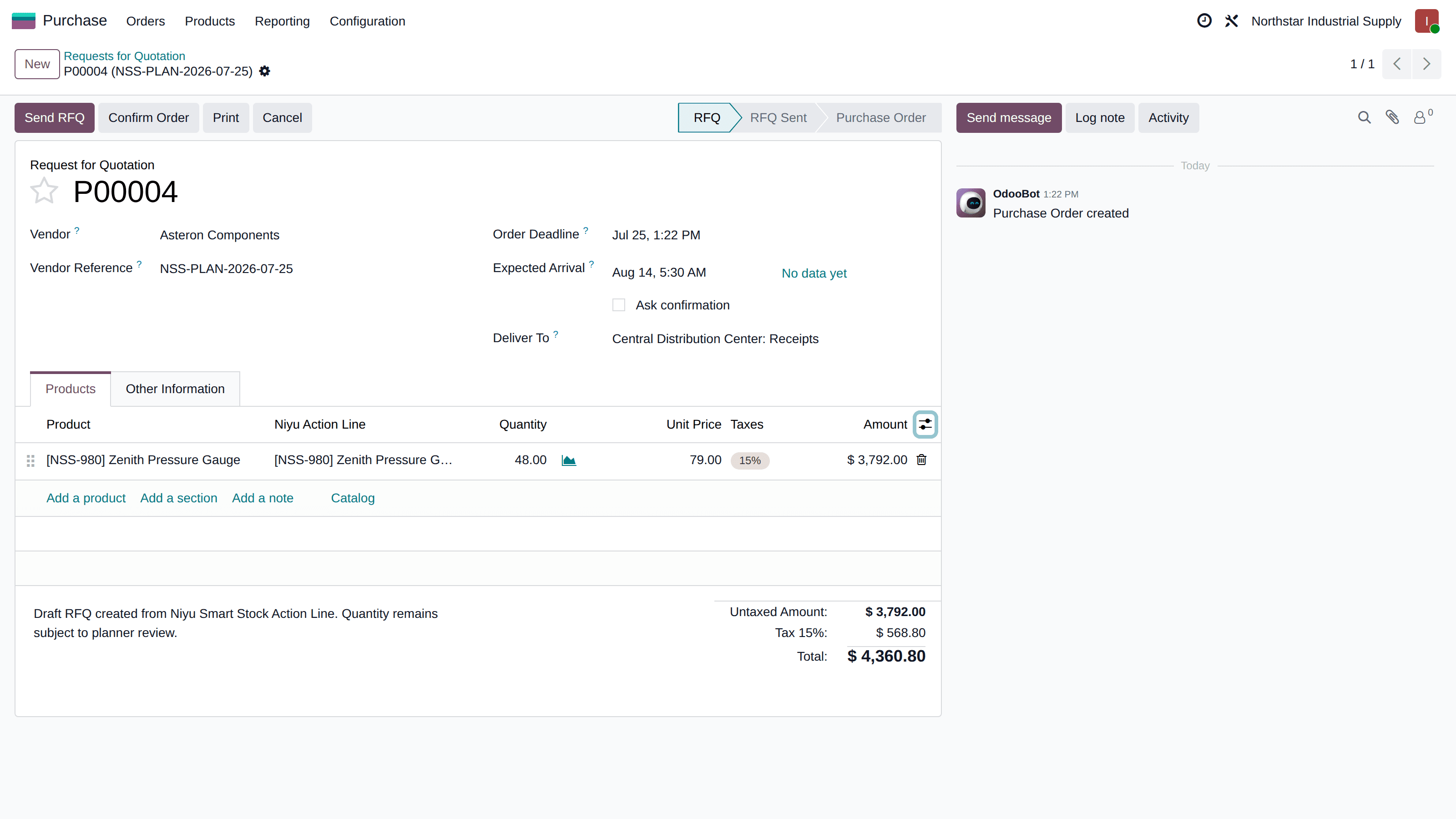1456x819 pixels.
Task: Open the attachments paperclip icon
Action: pyautogui.click(x=1392, y=117)
